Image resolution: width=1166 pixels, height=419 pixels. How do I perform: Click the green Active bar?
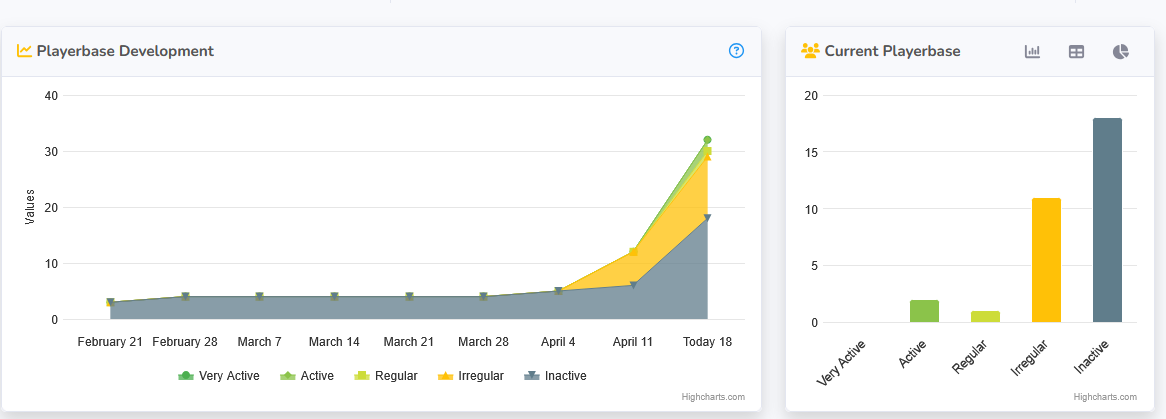(924, 311)
